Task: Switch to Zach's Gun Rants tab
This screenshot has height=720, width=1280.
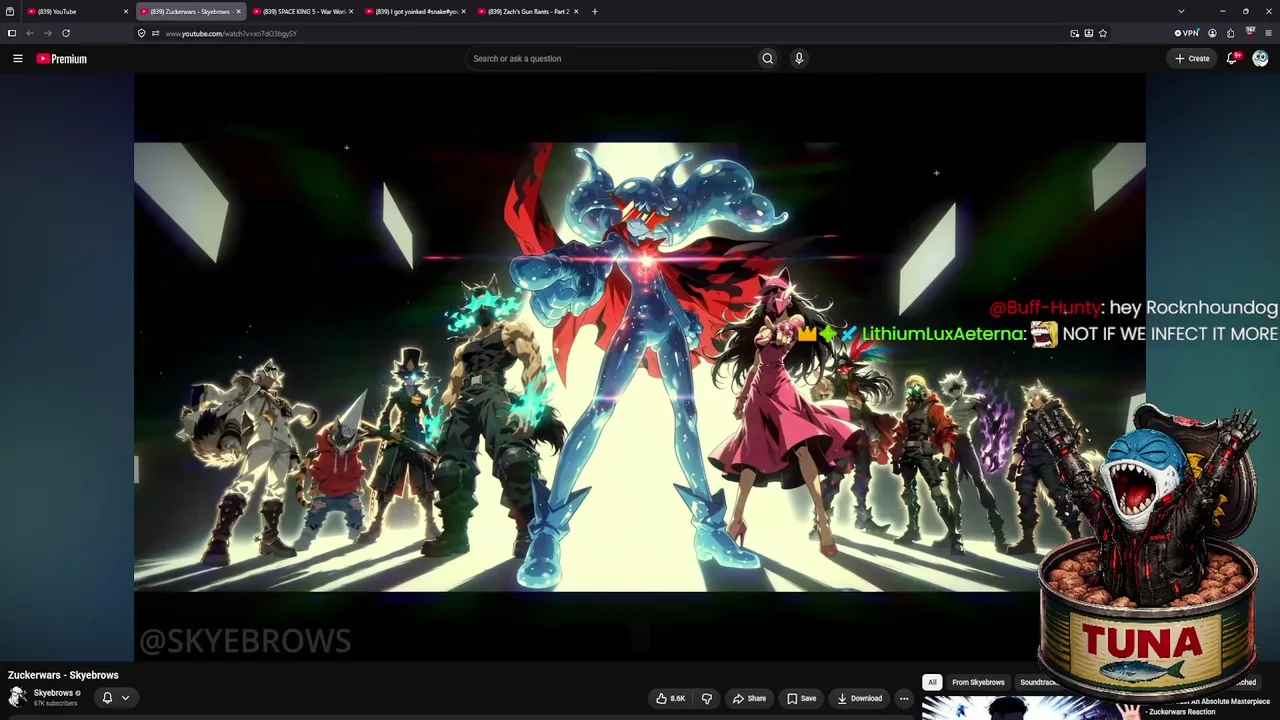Action: (528, 11)
